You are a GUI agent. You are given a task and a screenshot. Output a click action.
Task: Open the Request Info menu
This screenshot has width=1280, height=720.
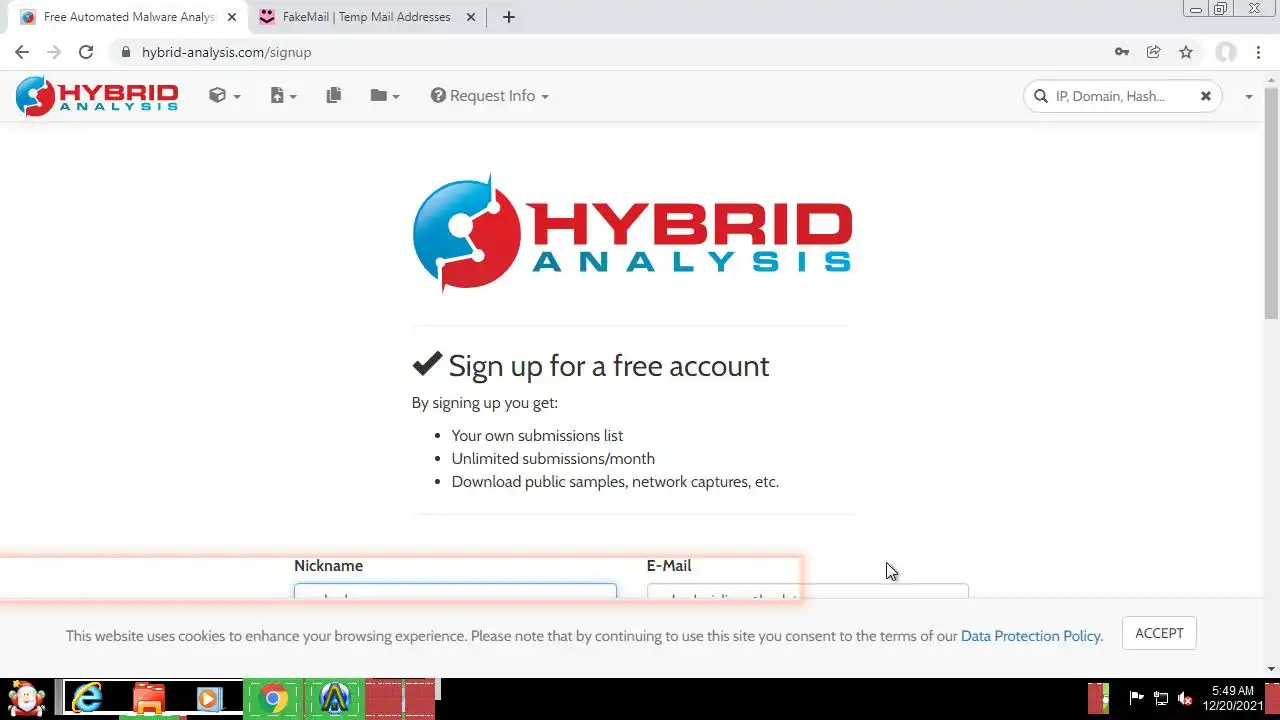coord(490,96)
